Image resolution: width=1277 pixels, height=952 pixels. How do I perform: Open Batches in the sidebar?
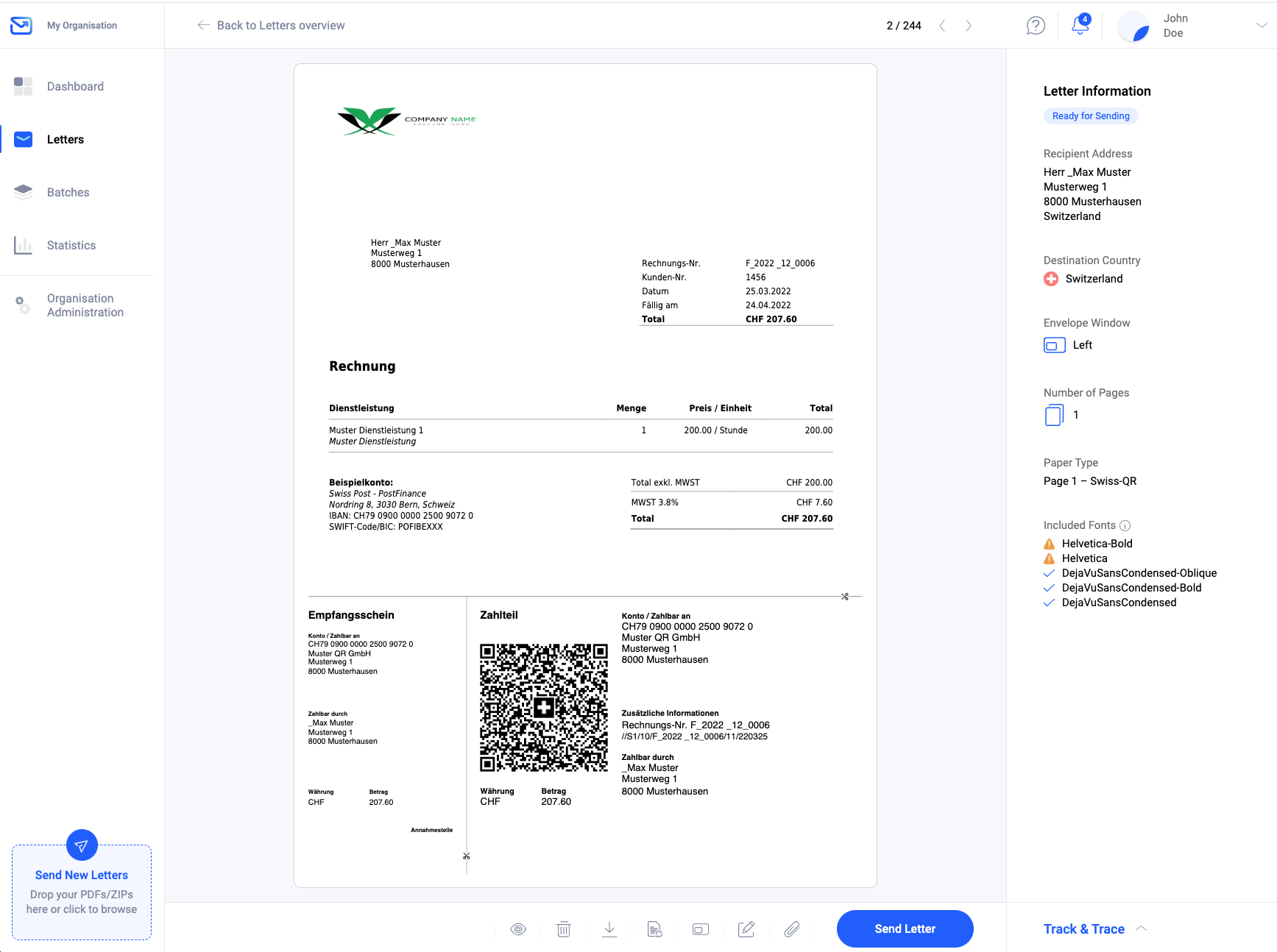[x=68, y=192]
